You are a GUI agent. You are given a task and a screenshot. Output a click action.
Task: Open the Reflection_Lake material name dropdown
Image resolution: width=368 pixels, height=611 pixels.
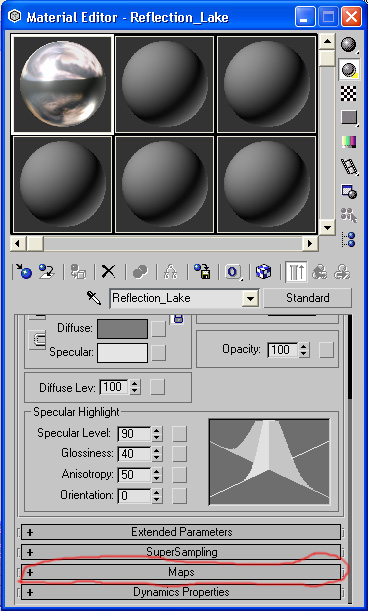pyautogui.click(x=249, y=299)
